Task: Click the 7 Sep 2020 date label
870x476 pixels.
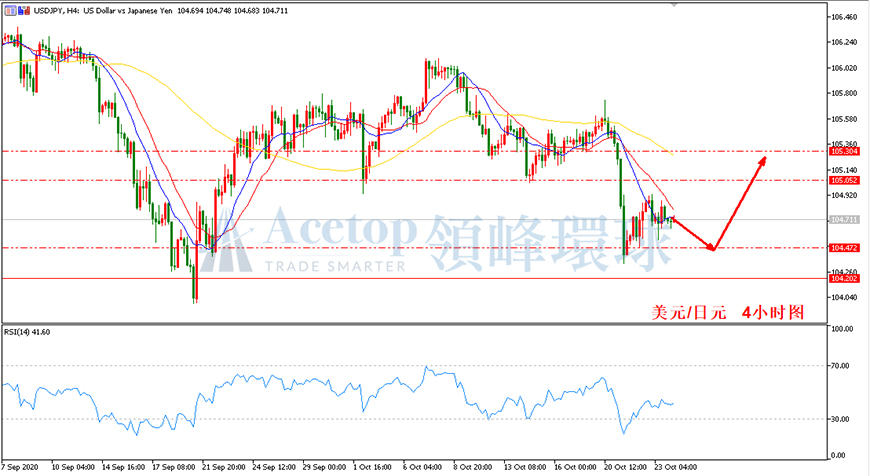Action: pos(21,467)
